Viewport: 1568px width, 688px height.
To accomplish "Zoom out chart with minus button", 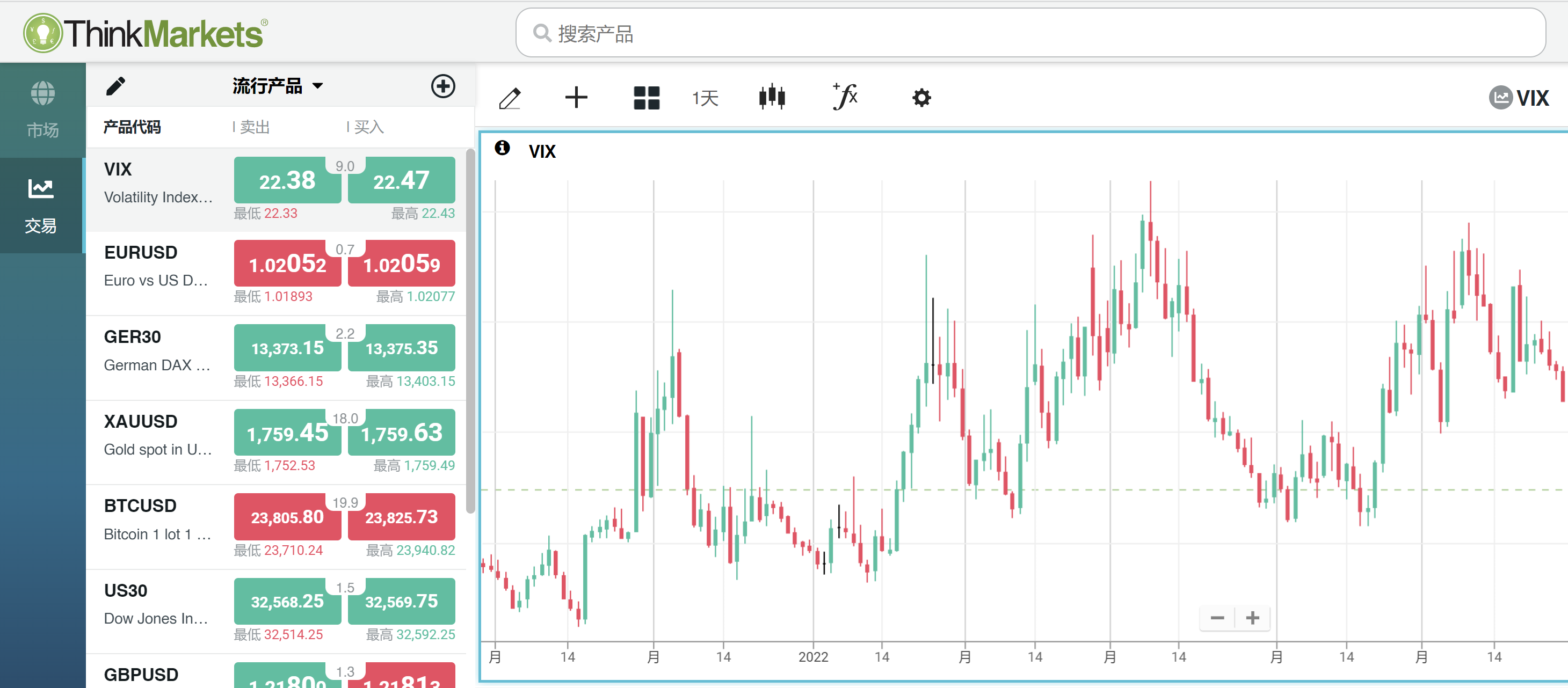I will tap(1217, 618).
